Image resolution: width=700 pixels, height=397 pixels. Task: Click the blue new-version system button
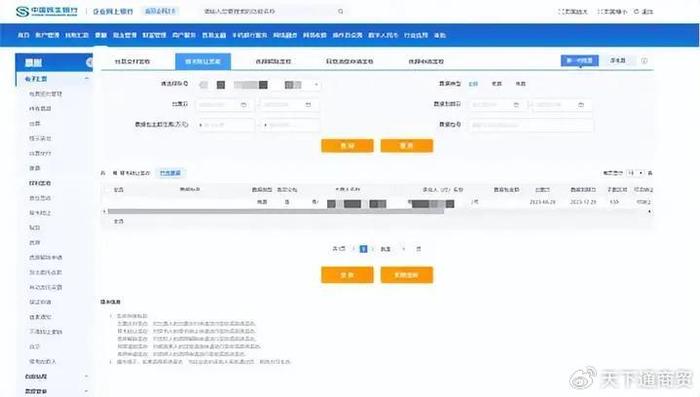click(579, 60)
